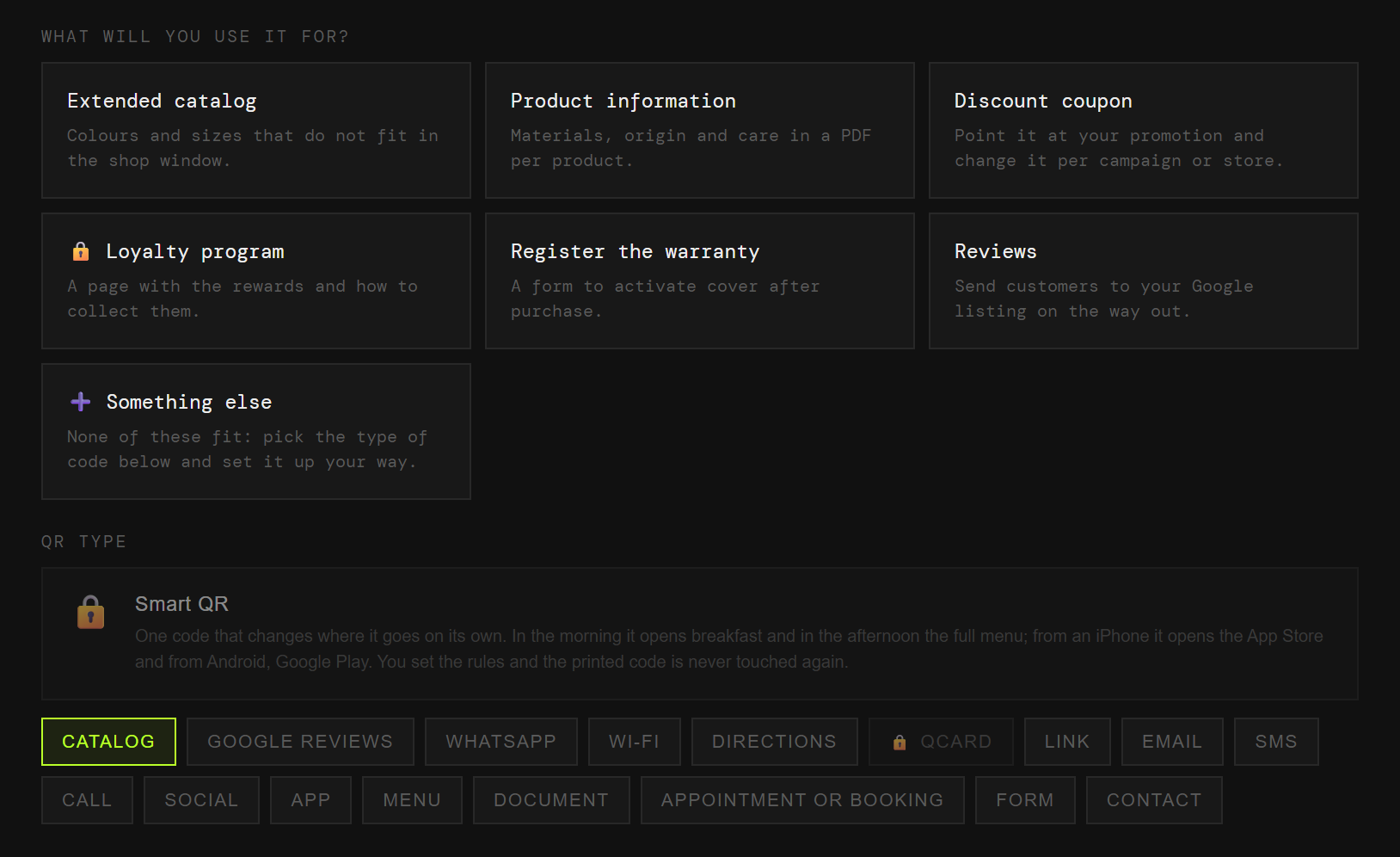Viewport: 1400px width, 857px height.
Task: Pick the CALL QR type
Action: click(x=87, y=800)
